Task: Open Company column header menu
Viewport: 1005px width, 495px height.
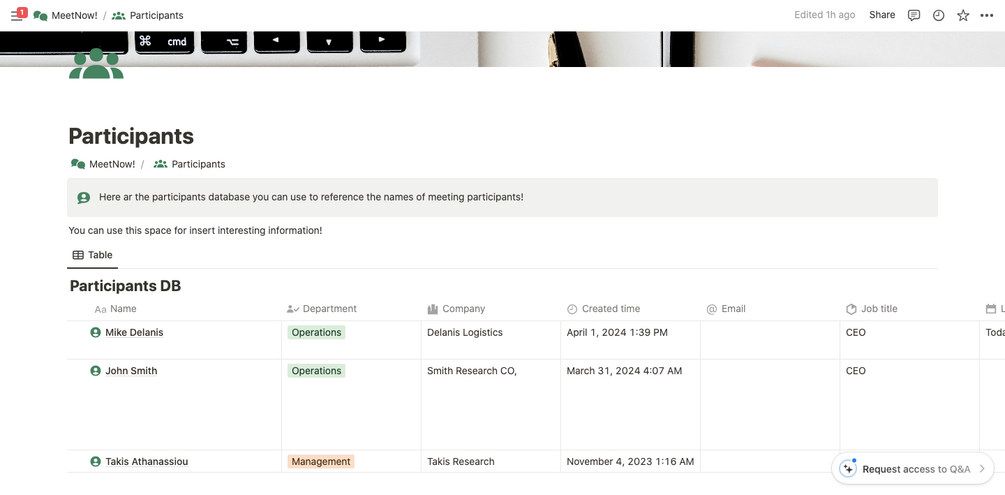Action: [x=463, y=309]
